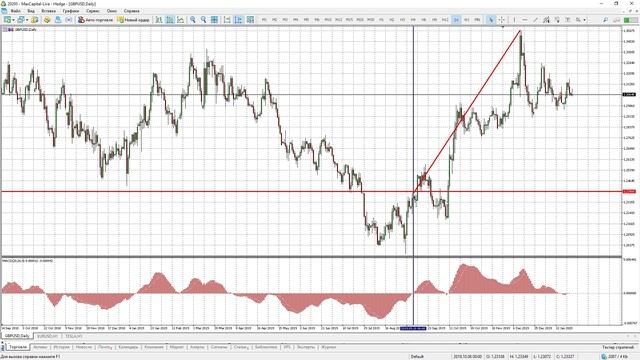Expand the Profiles dropdown arrow
The height and width of the screenshot is (360, 640).
27,20
